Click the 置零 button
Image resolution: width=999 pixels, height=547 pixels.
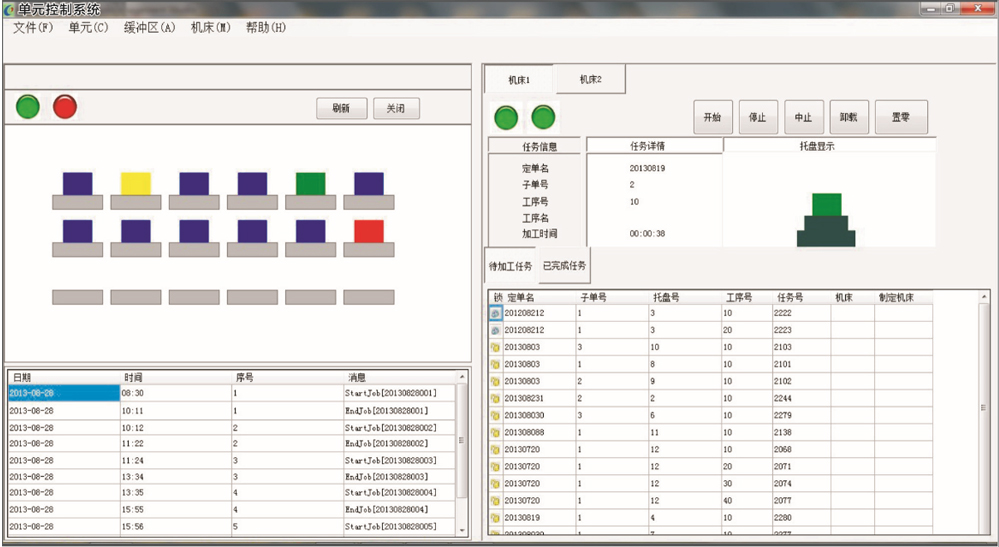coord(900,117)
